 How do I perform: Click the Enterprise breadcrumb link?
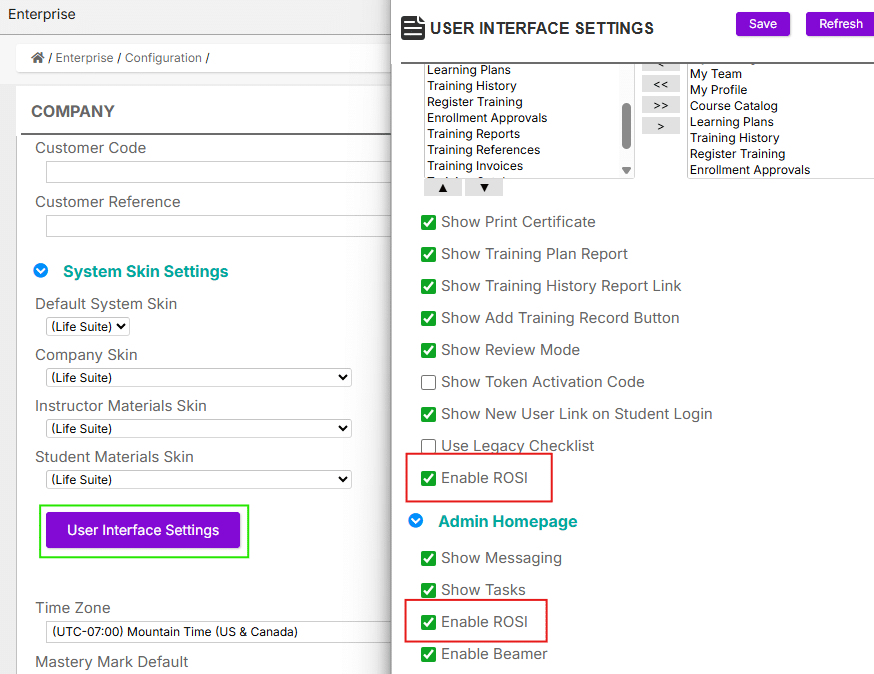coord(84,58)
